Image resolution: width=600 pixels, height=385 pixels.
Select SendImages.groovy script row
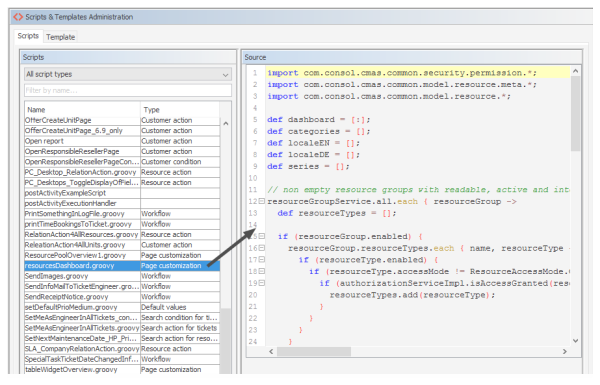click(x=122, y=276)
